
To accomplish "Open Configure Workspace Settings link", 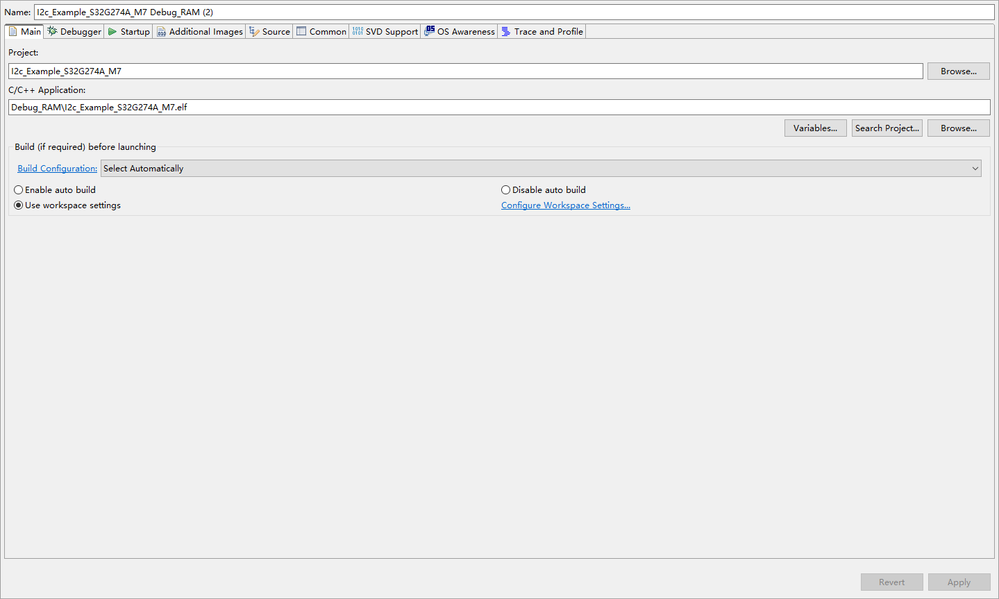I will 565,205.
